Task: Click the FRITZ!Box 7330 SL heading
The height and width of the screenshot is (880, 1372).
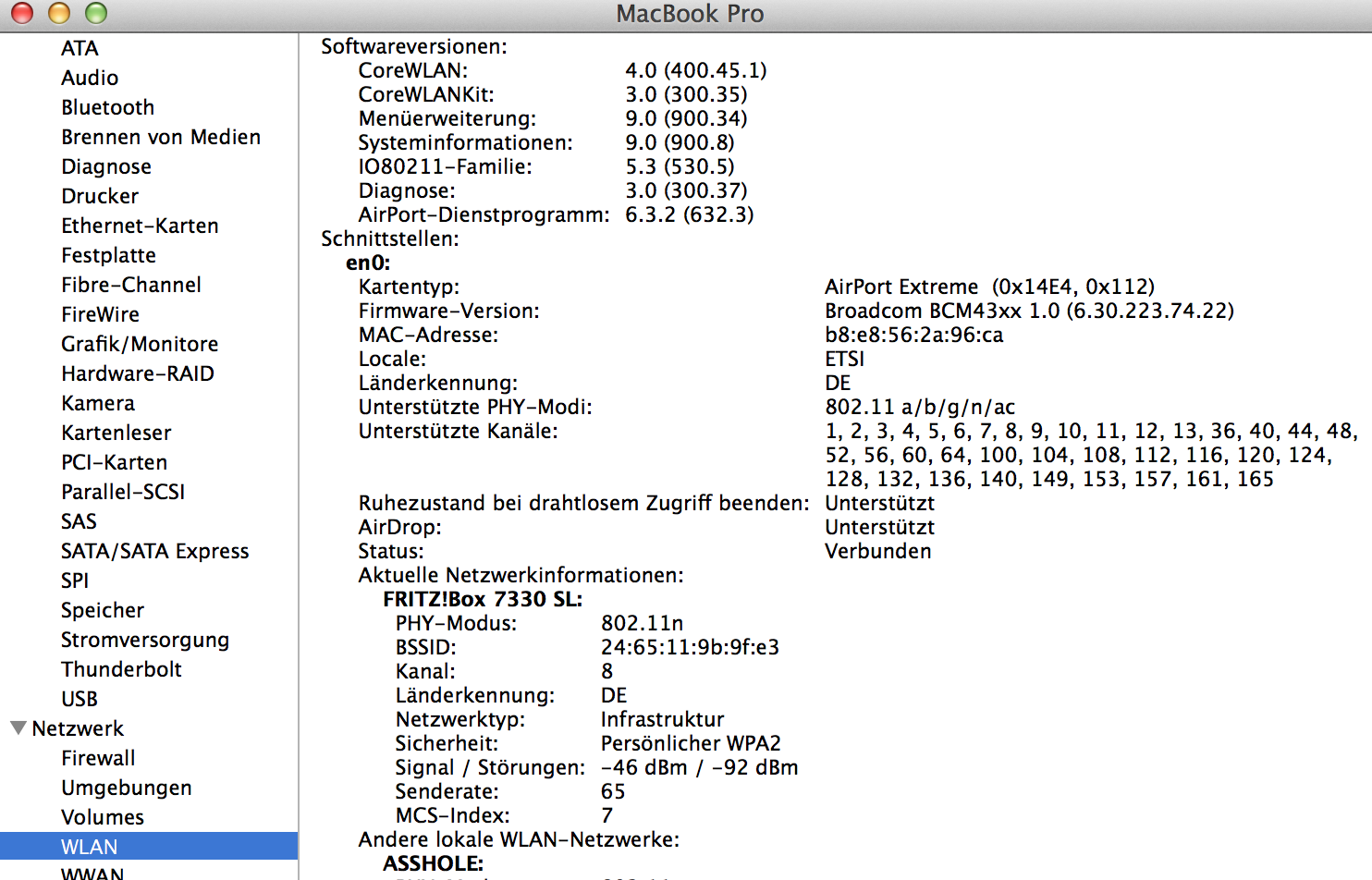Action: coord(483,599)
